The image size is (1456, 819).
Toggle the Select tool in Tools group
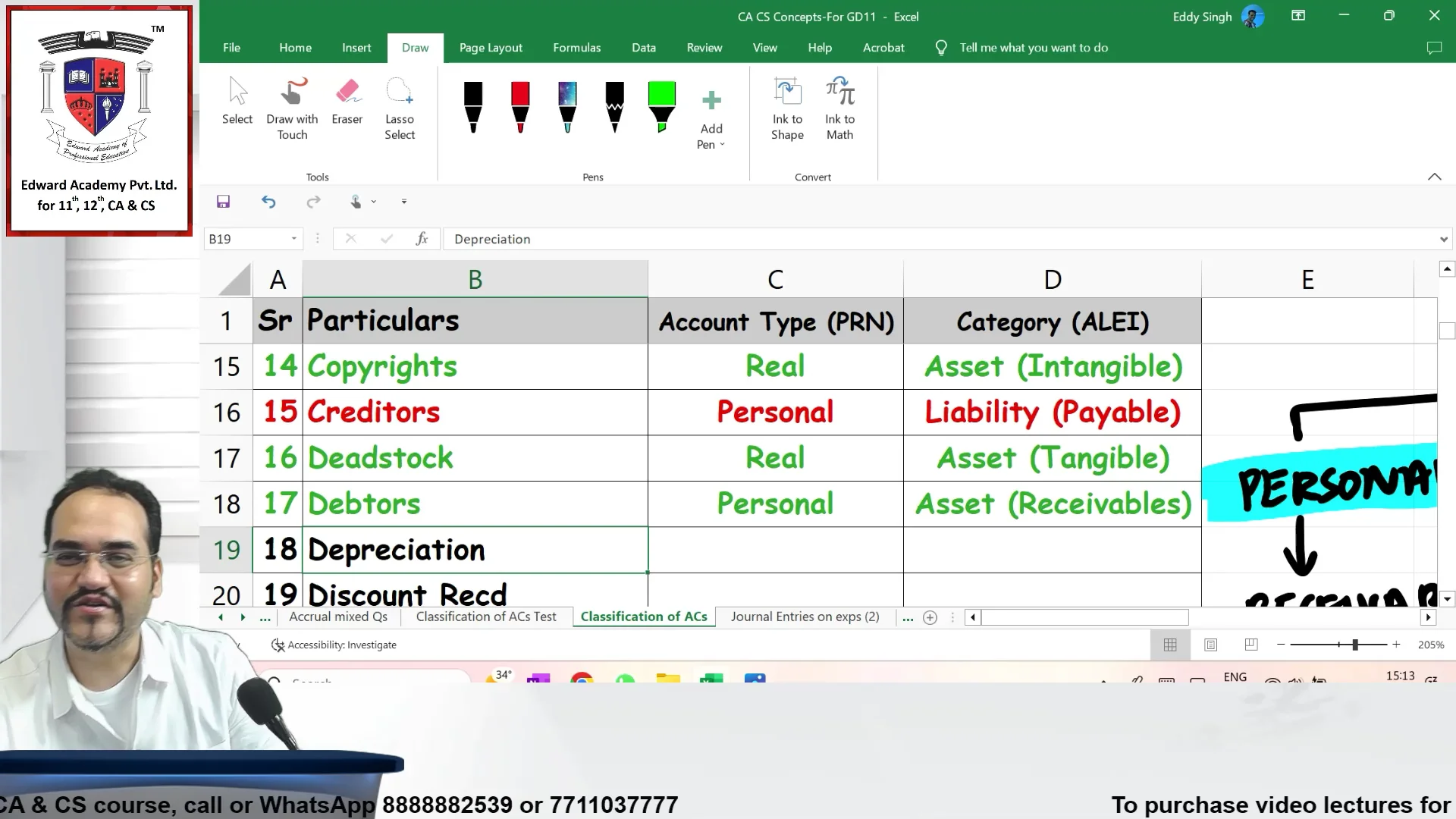click(x=237, y=102)
